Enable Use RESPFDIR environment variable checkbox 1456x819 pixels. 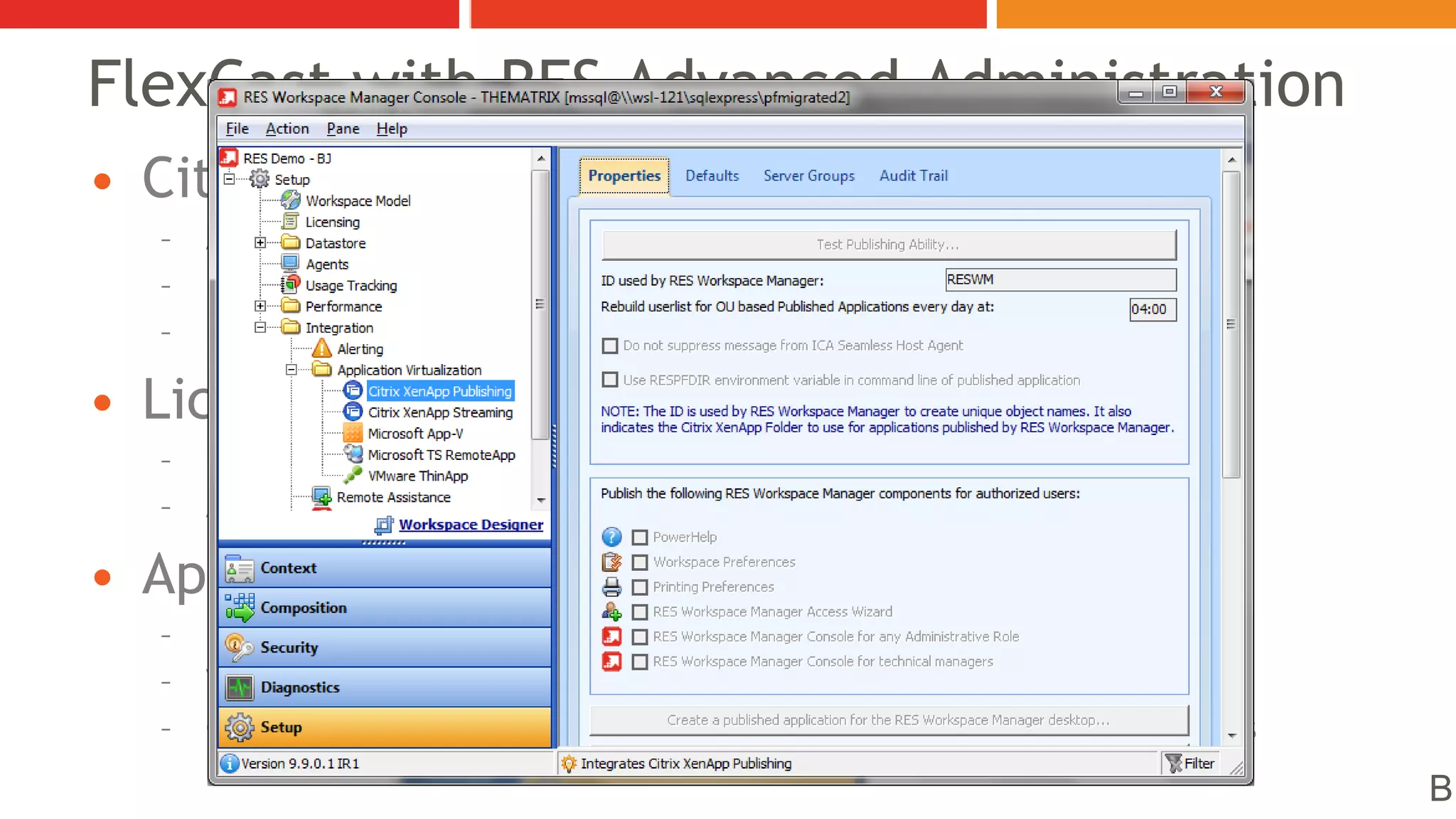point(610,380)
